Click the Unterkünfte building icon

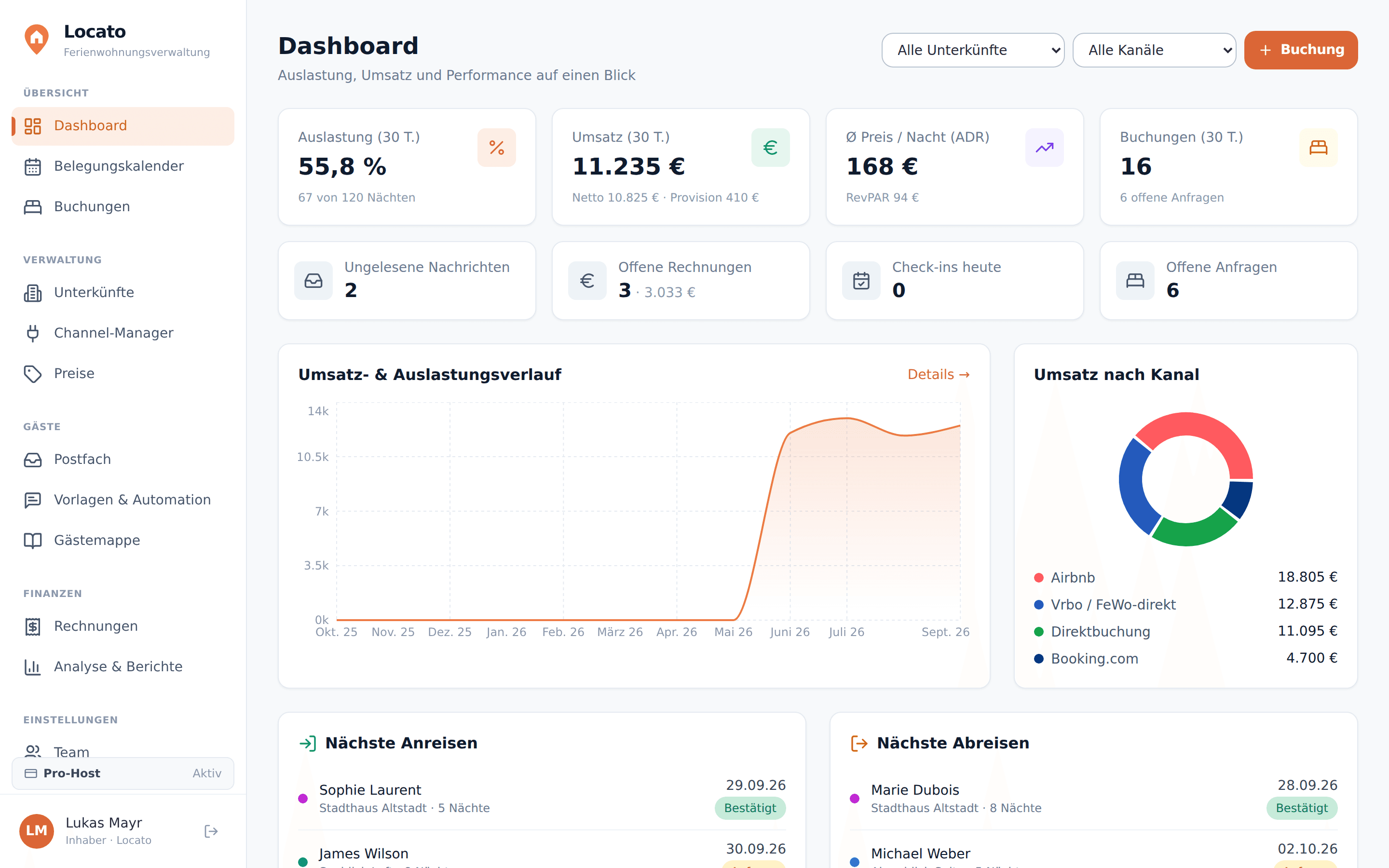(x=33, y=293)
